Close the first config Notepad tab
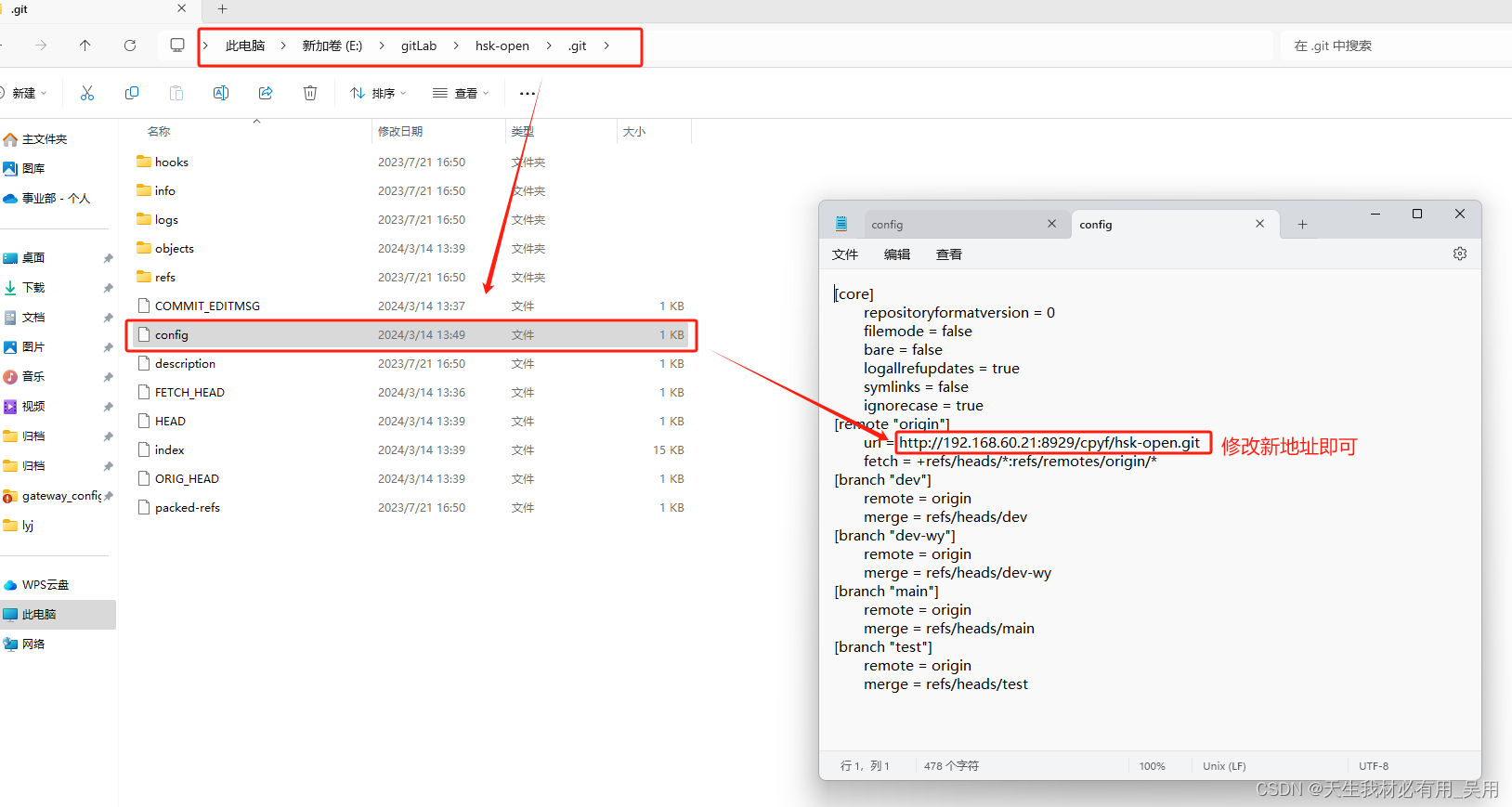 pos(1051,224)
